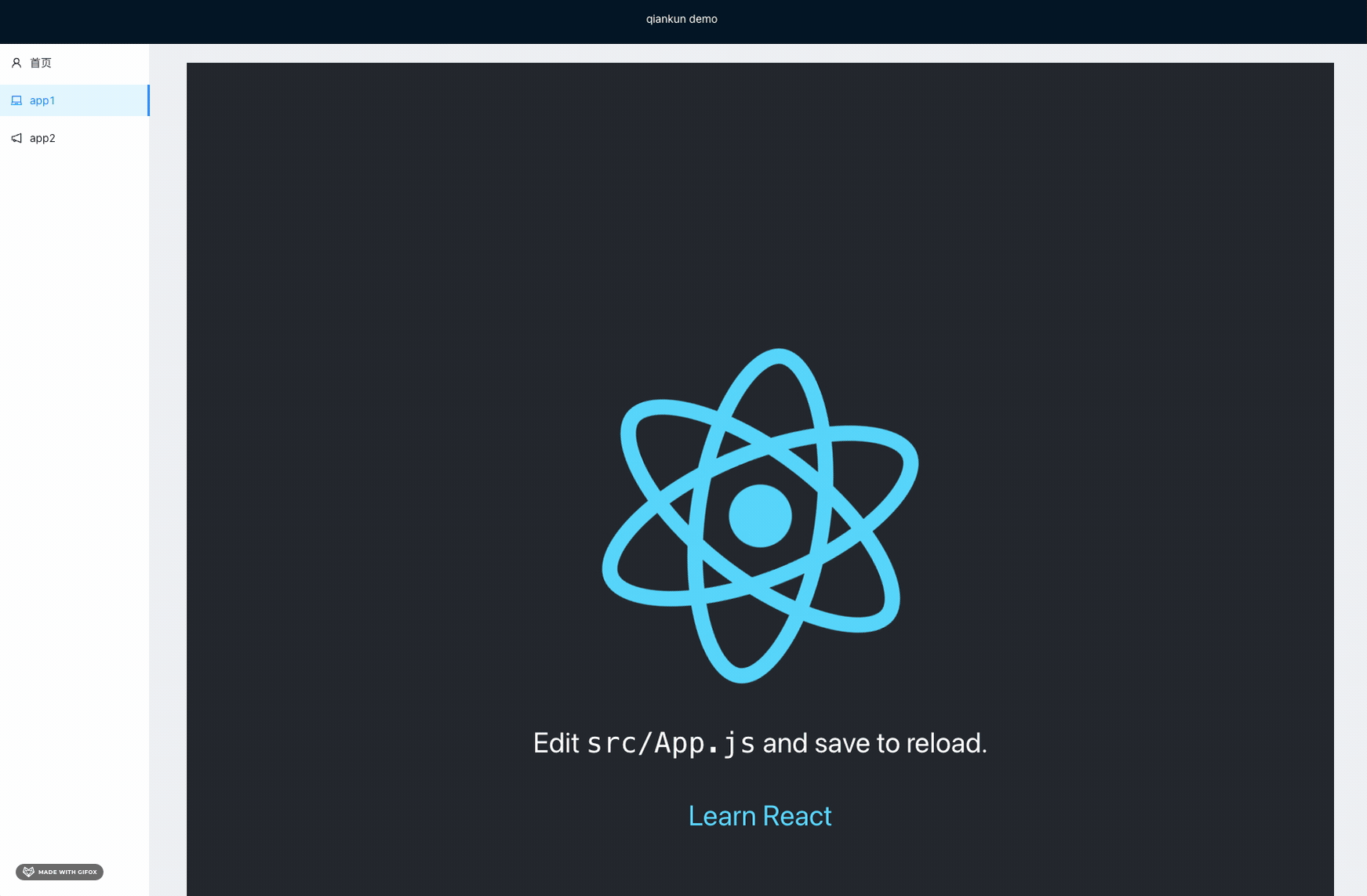
Task: Click app1's blue selection indicator bar
Action: tap(147, 100)
